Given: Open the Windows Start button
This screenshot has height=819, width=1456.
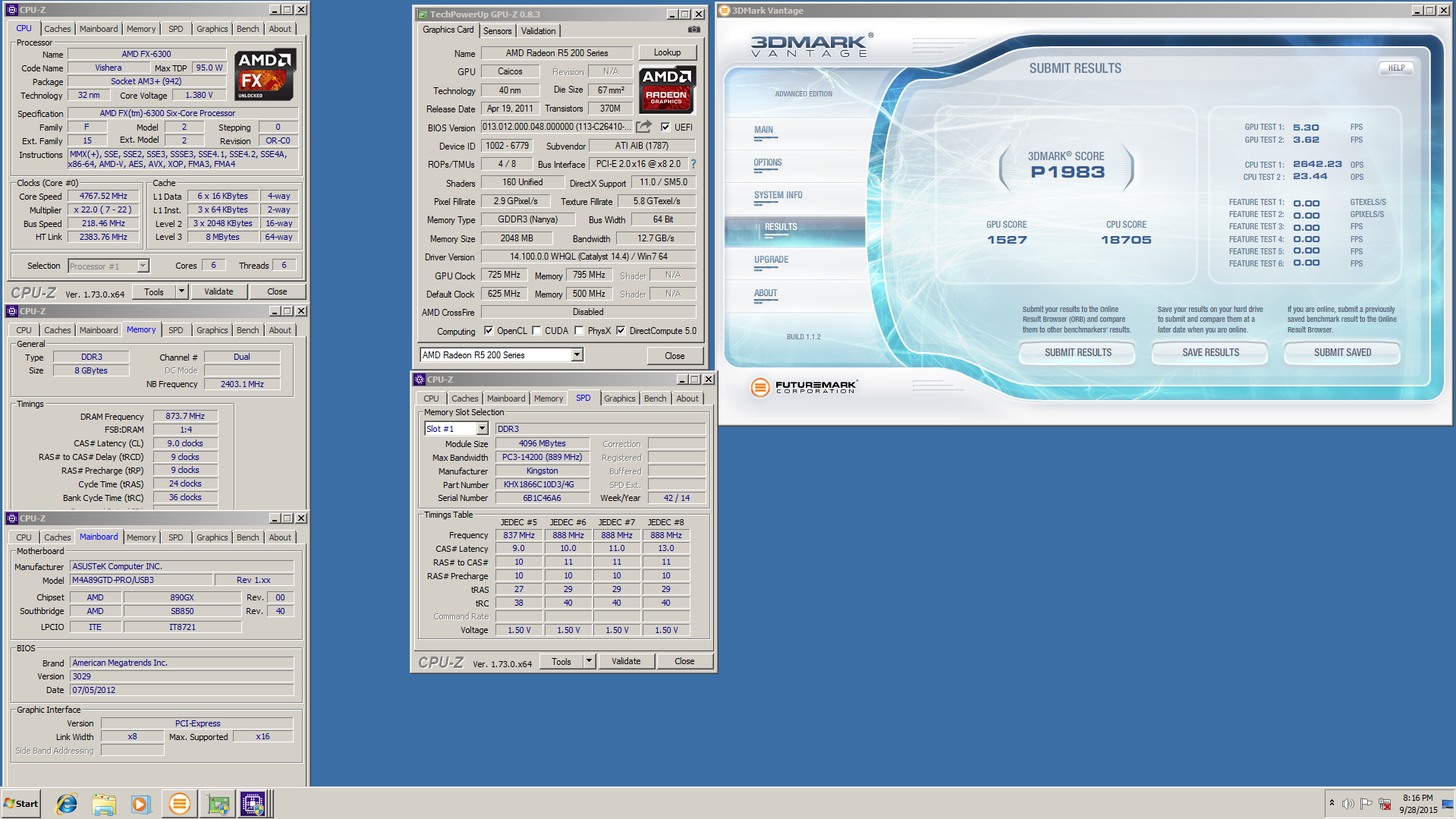Looking at the screenshot, I should (x=22, y=804).
